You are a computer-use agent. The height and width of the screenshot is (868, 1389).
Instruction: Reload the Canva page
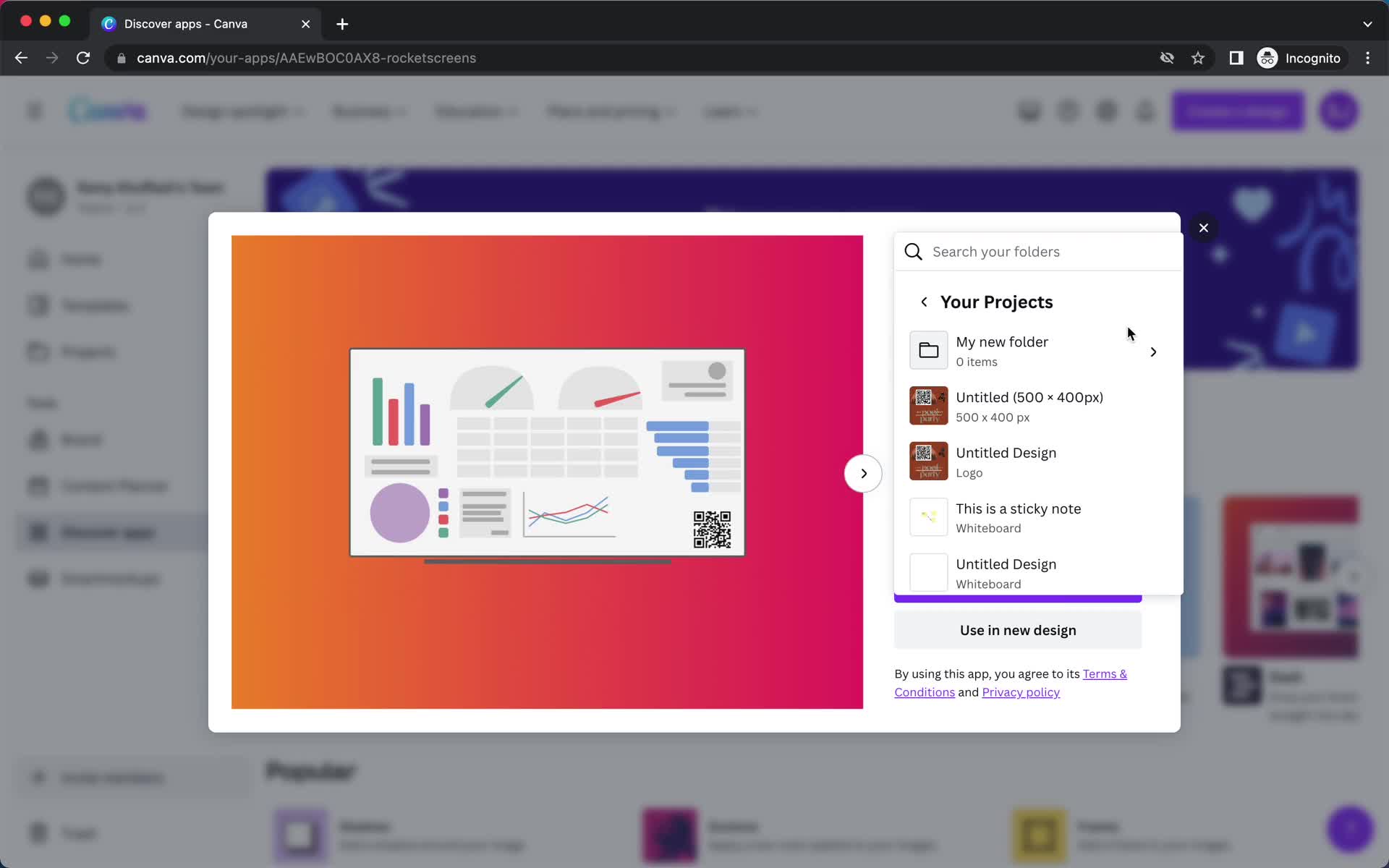83,58
